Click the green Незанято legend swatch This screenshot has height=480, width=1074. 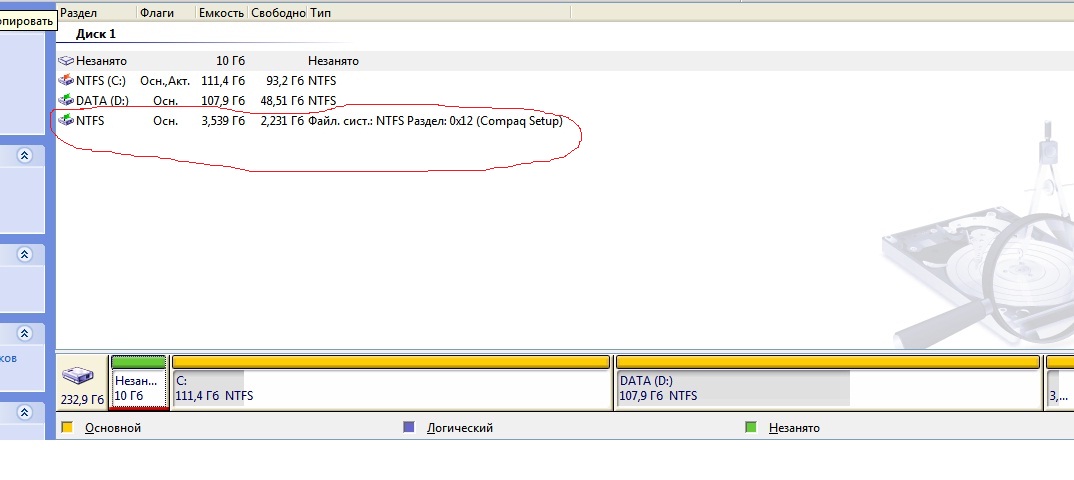point(751,427)
